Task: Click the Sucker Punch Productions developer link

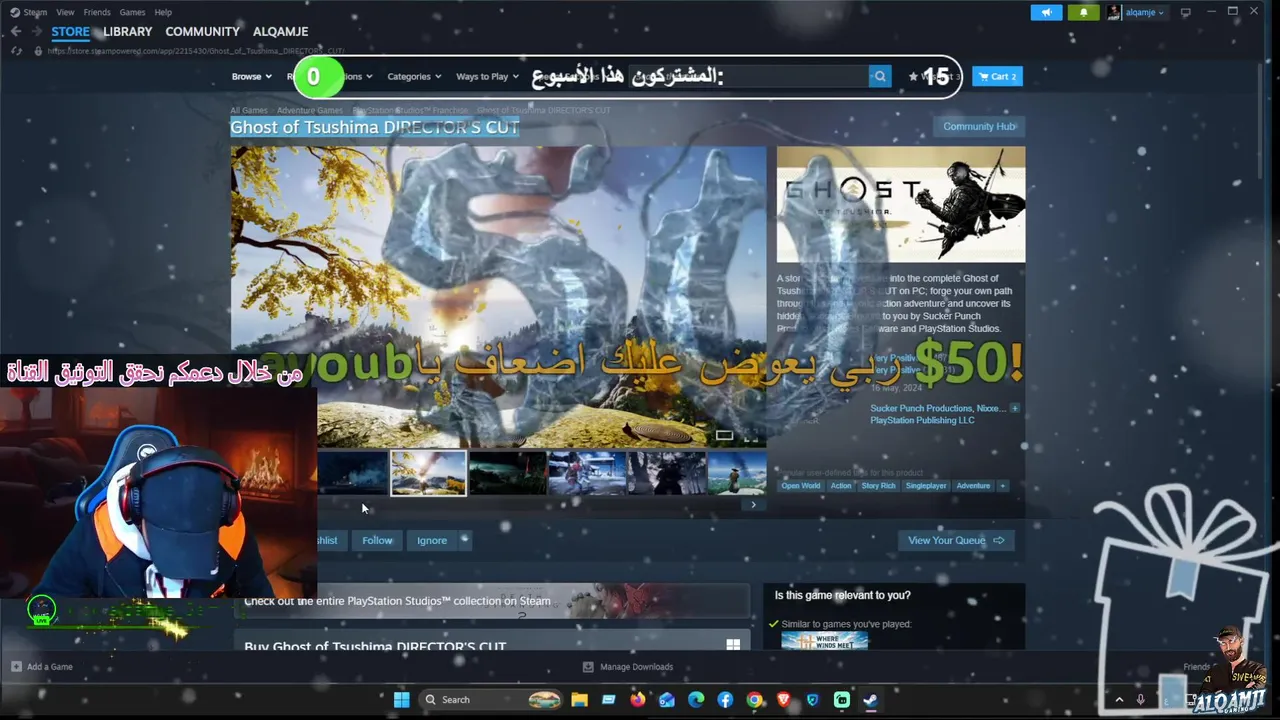Action: (x=921, y=408)
